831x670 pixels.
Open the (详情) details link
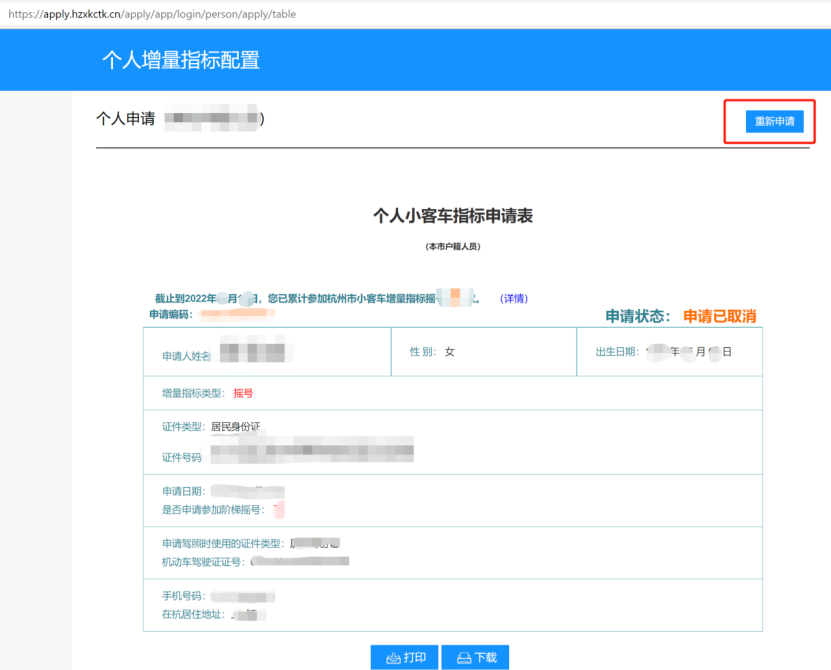pyautogui.click(x=514, y=299)
